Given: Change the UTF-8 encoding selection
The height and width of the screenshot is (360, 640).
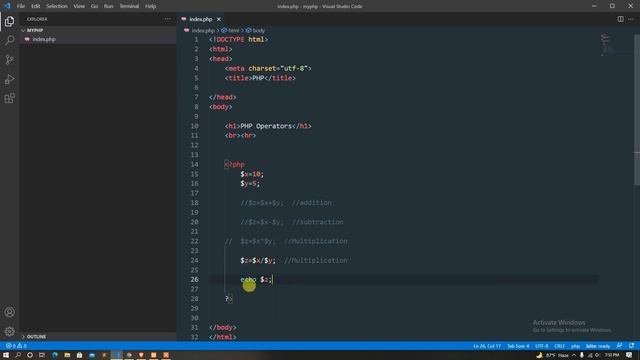Looking at the screenshot, I should tap(542, 346).
